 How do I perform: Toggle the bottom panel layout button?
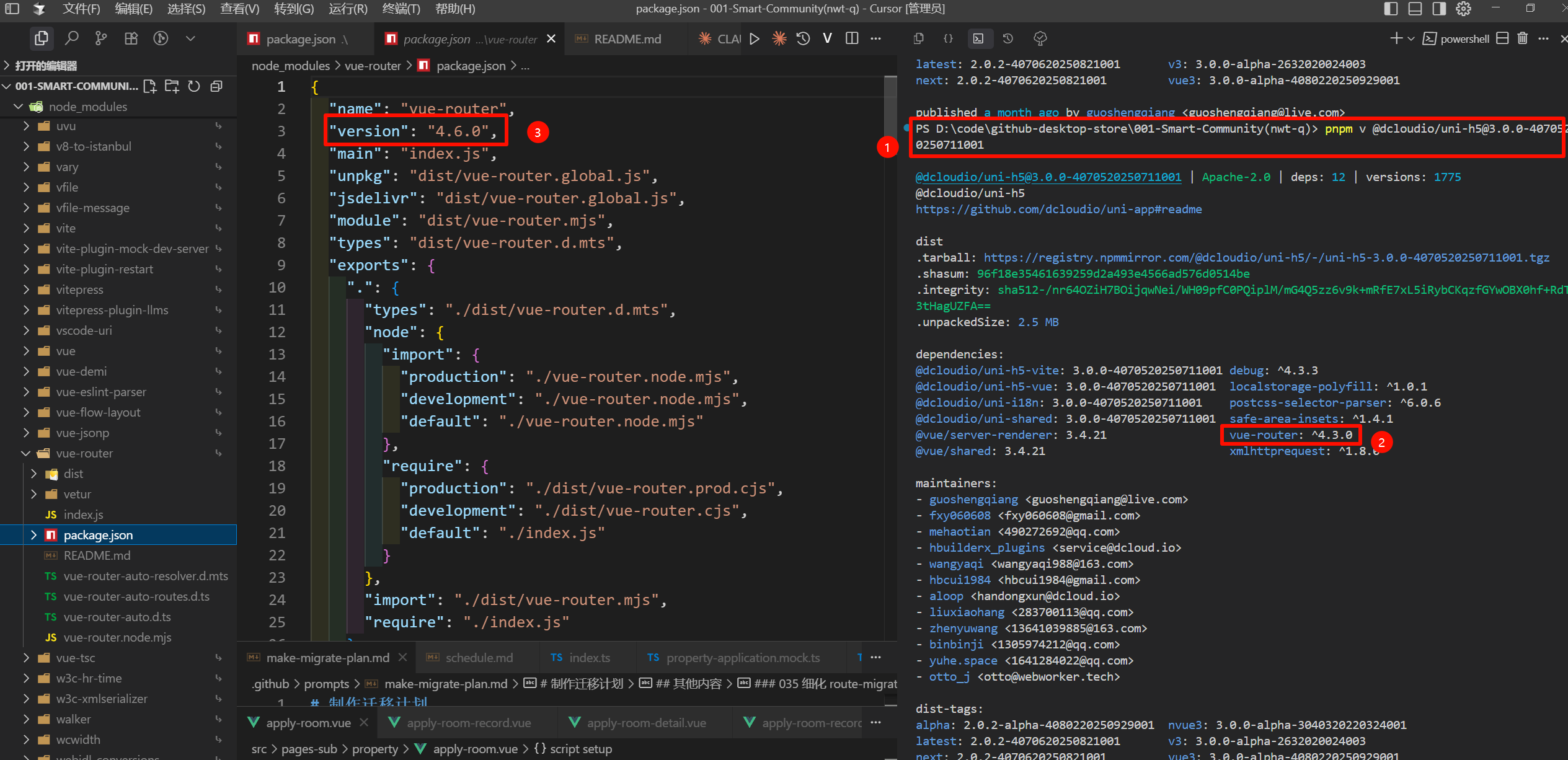tap(1415, 9)
